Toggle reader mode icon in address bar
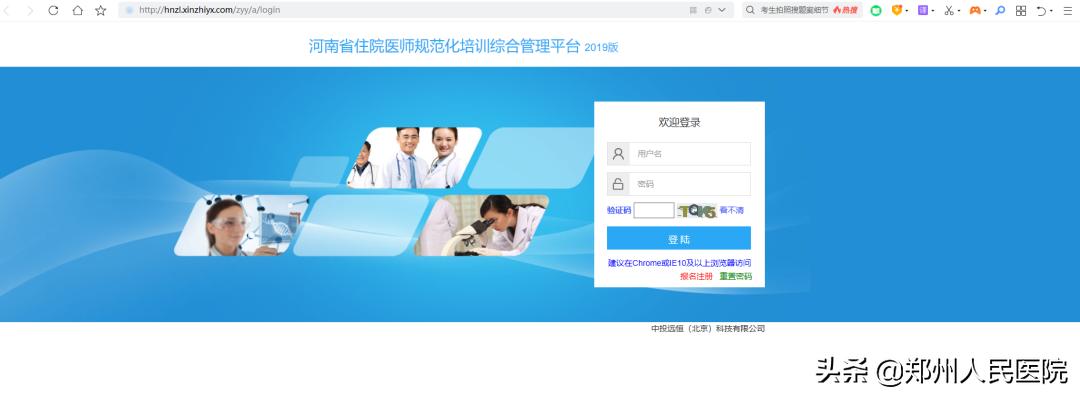This screenshot has height=397, width=1080. (693, 10)
